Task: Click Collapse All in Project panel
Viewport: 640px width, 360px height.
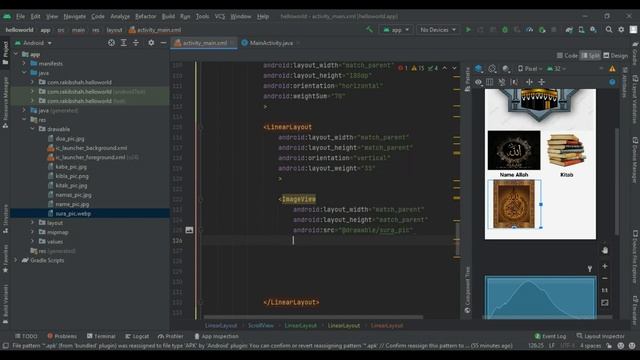Action: pyautogui.click(x=136, y=42)
